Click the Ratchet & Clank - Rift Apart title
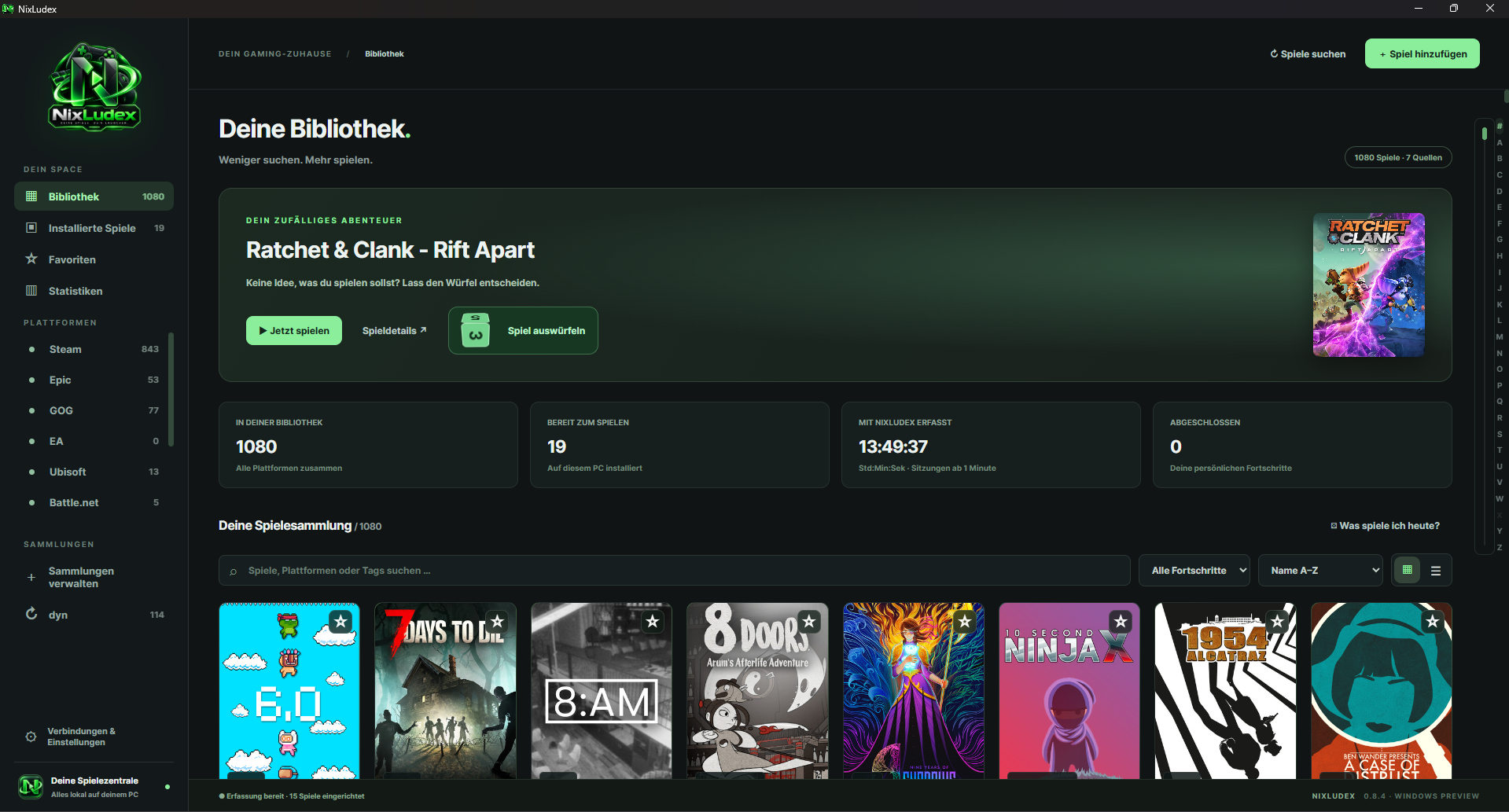The height and width of the screenshot is (812, 1509). (390, 250)
